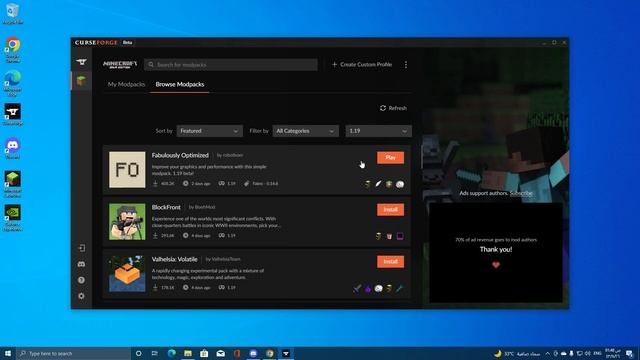Click purple square category icon on BlockFront card

(x=400, y=236)
